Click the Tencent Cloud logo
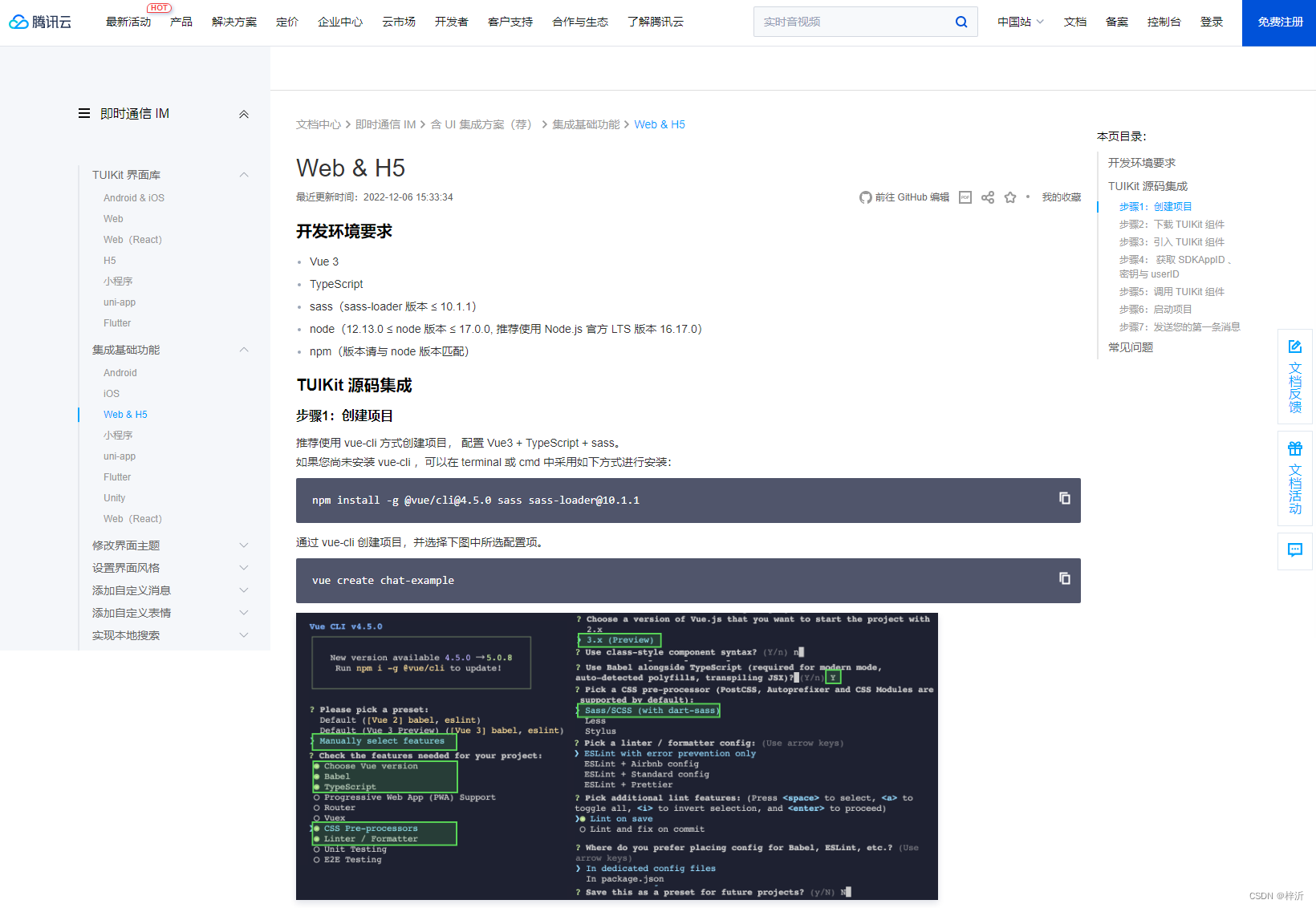1316x908 pixels. point(40,22)
